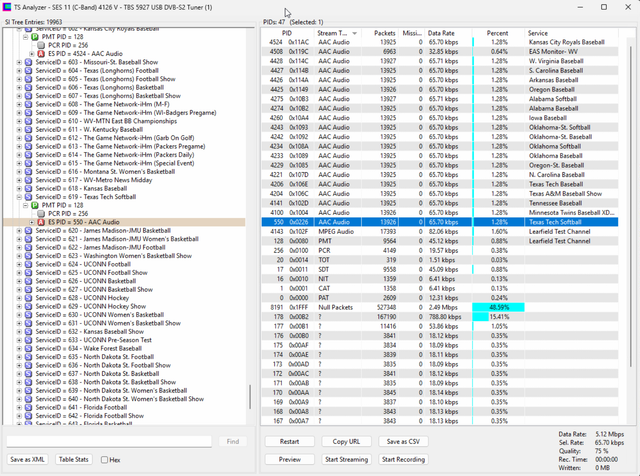
Task: Click service icon for ServiceID 641 Florida Football
Action: [x=28, y=407]
